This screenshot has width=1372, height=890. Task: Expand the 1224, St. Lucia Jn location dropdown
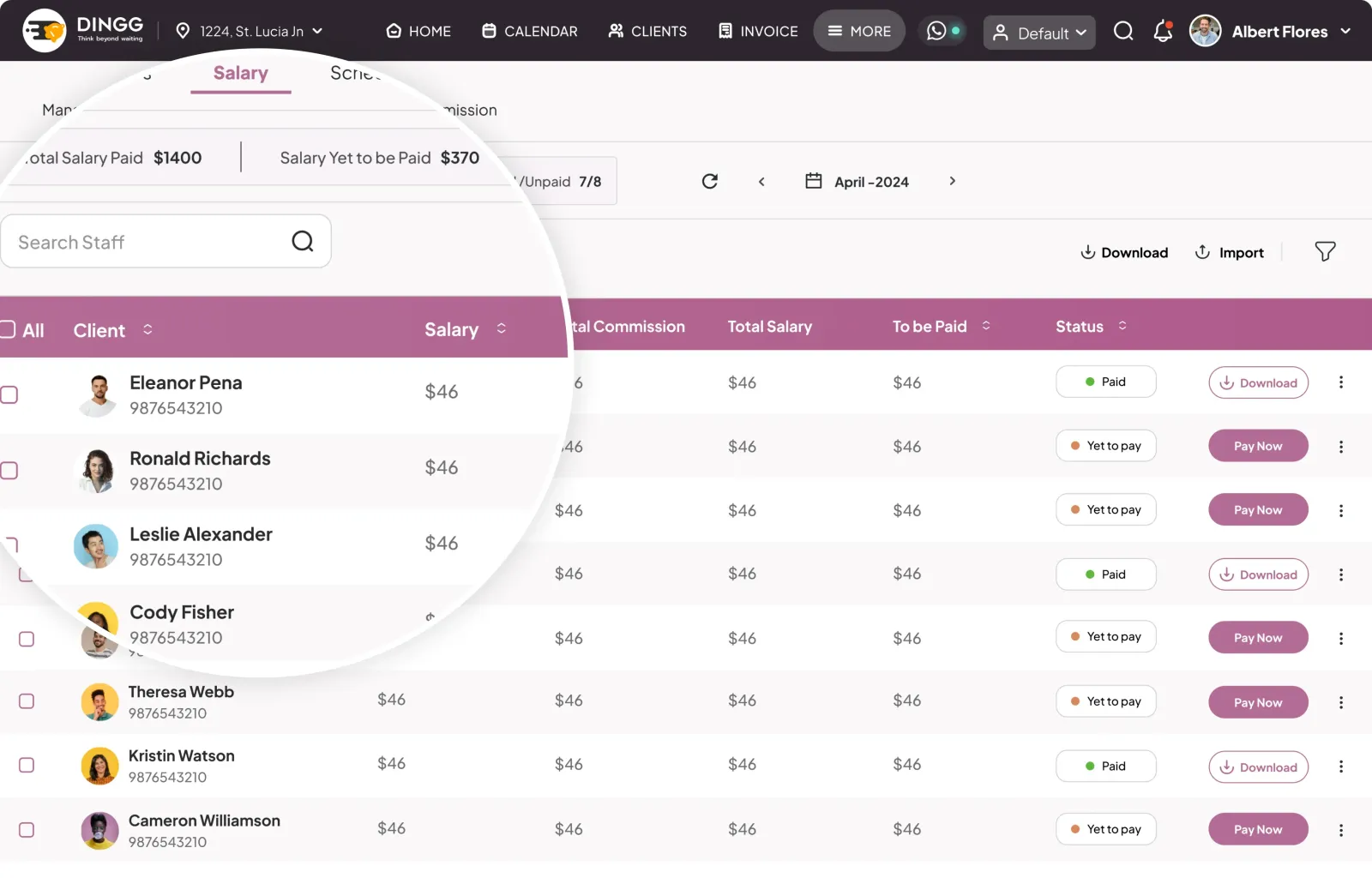click(249, 31)
